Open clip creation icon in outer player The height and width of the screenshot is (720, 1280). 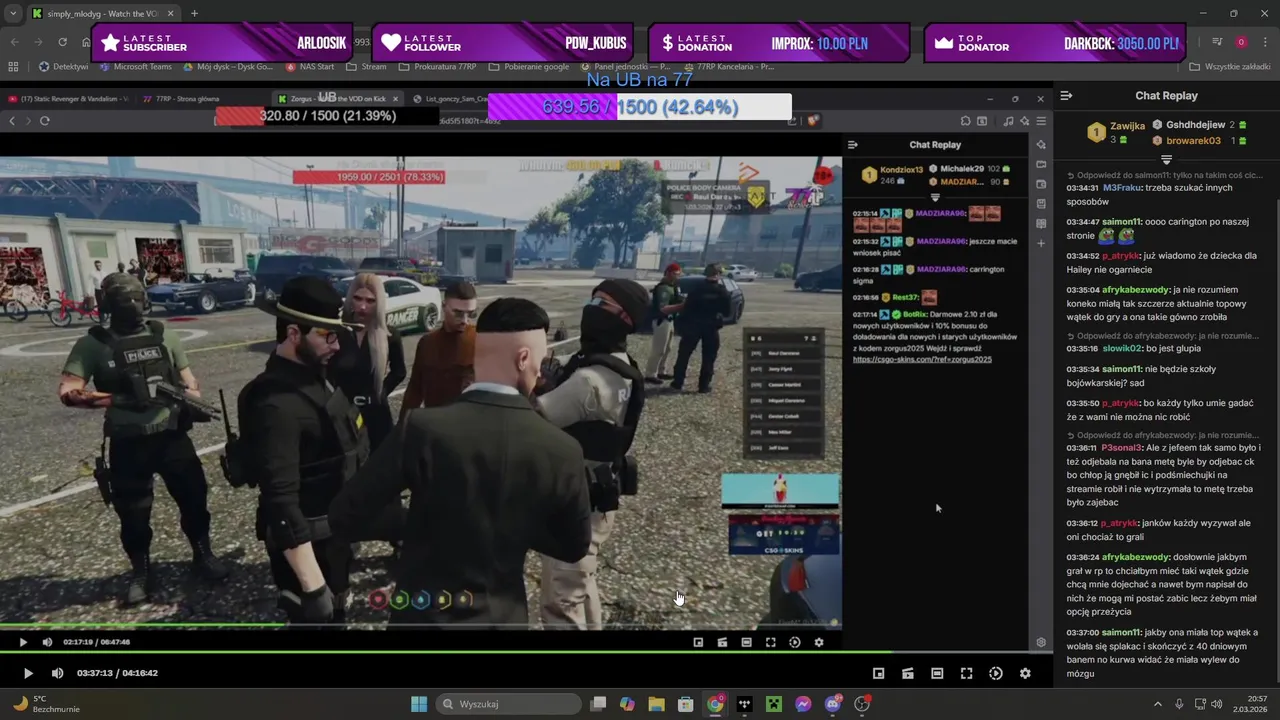point(907,673)
